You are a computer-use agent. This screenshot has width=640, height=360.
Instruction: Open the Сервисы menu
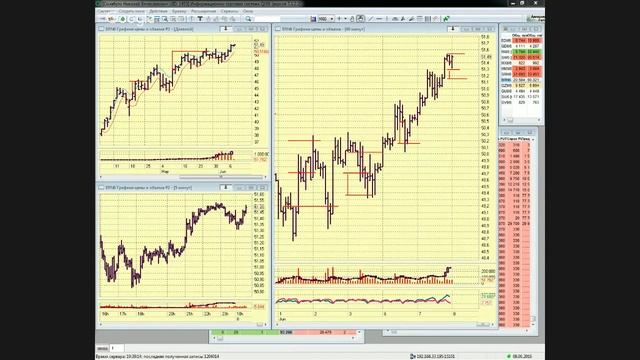229,11
